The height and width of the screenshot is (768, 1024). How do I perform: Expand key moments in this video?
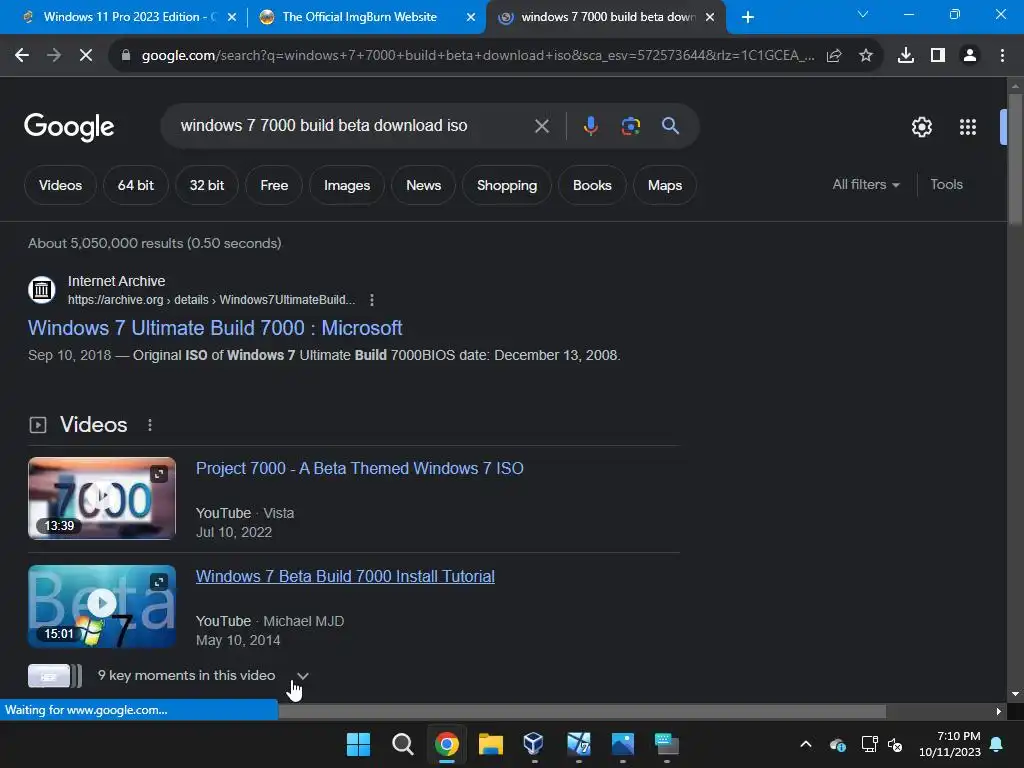302,675
